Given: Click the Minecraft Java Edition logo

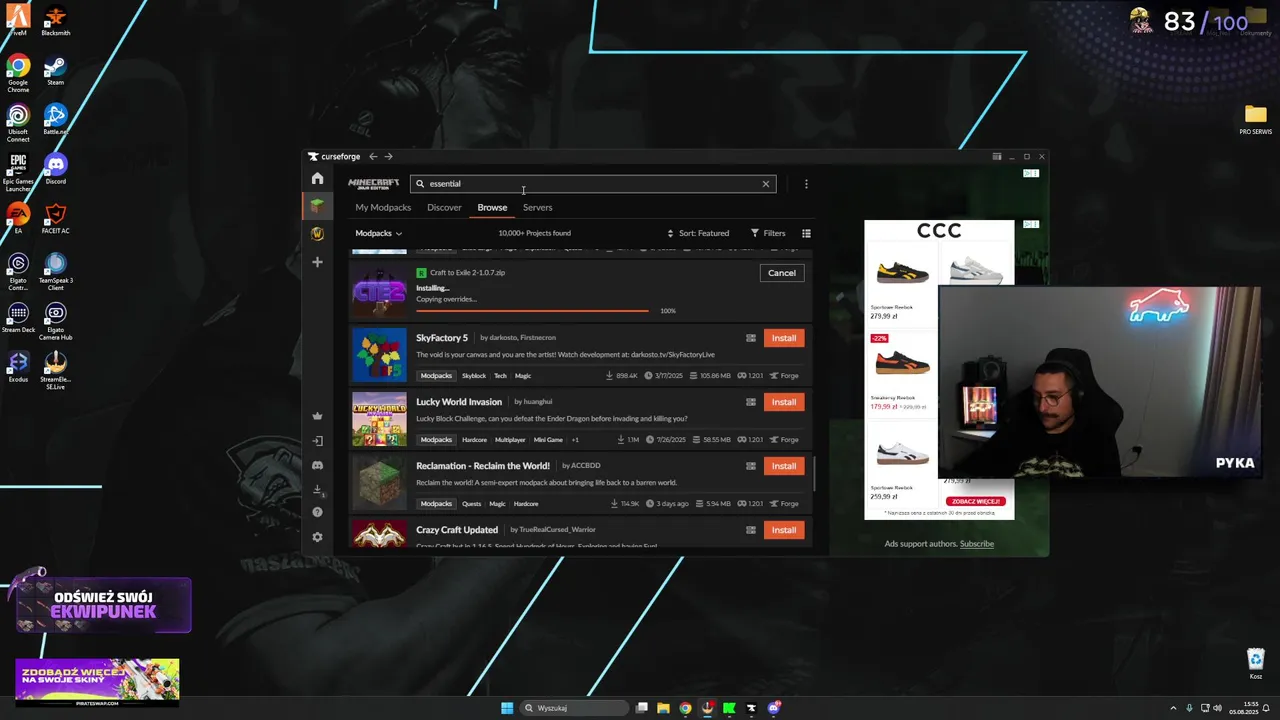Looking at the screenshot, I should [x=373, y=184].
